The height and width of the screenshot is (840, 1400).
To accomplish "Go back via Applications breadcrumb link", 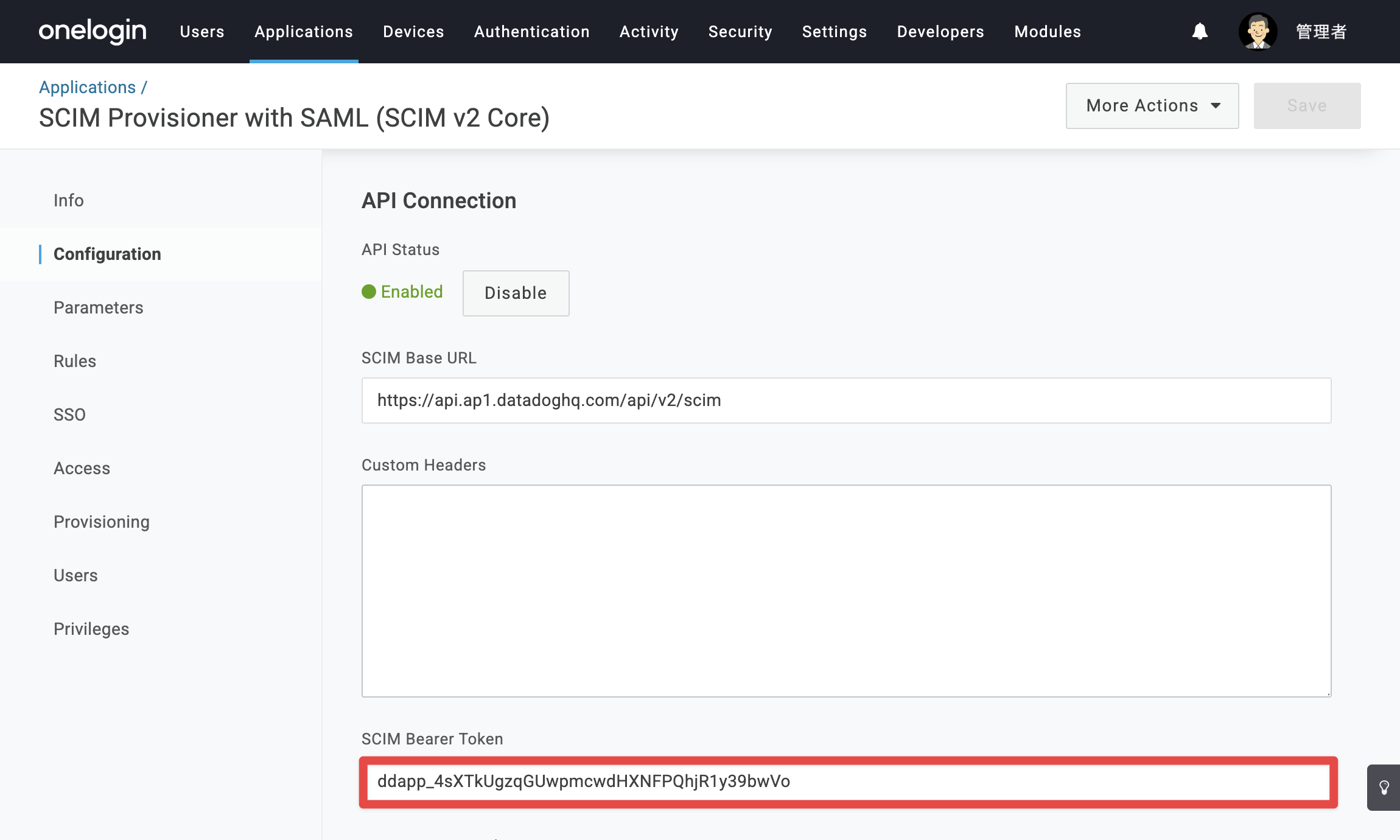I will (x=88, y=87).
